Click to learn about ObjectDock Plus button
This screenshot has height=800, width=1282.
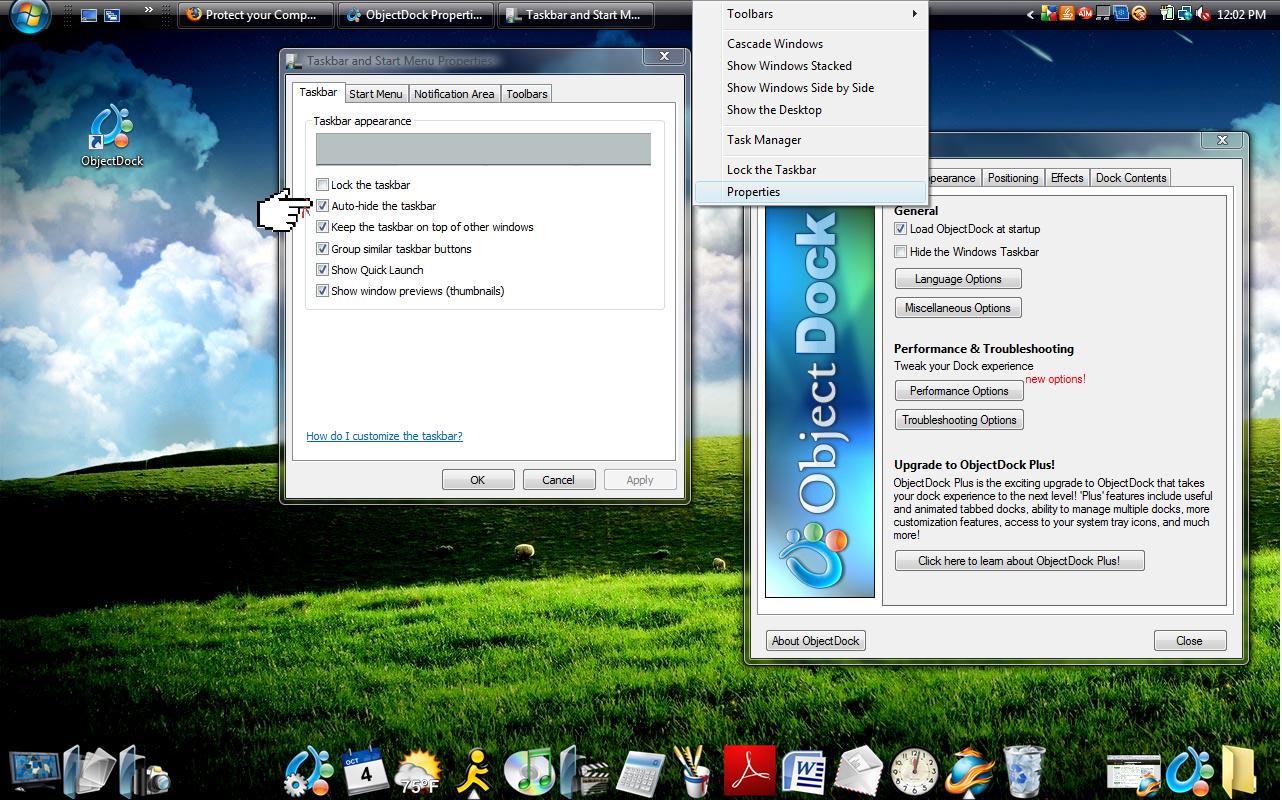click(1019, 561)
